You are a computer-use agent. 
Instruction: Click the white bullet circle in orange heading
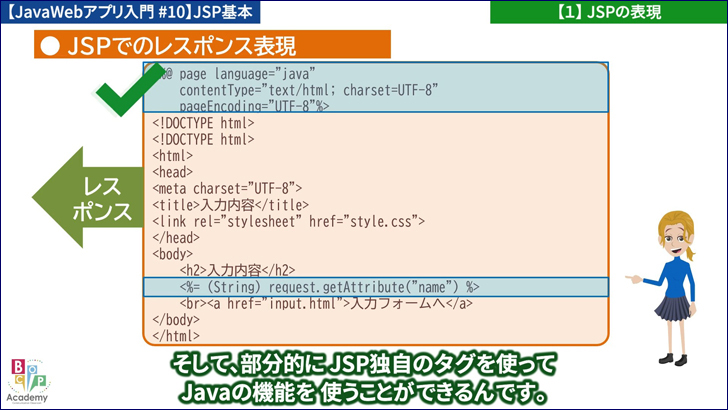(x=48, y=46)
